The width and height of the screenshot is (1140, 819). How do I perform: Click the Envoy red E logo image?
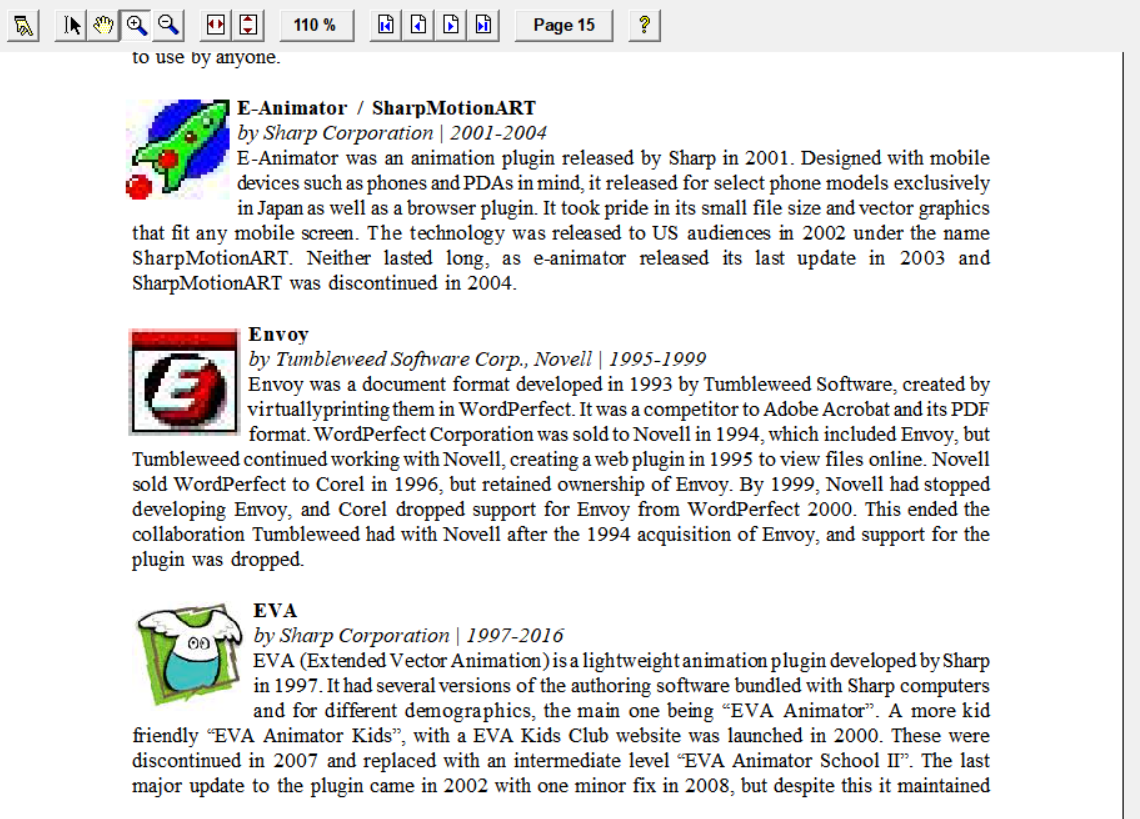[184, 382]
